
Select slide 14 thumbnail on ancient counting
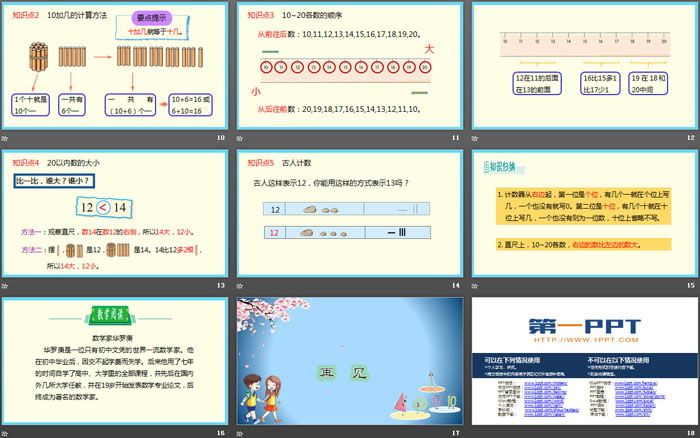[350, 213]
